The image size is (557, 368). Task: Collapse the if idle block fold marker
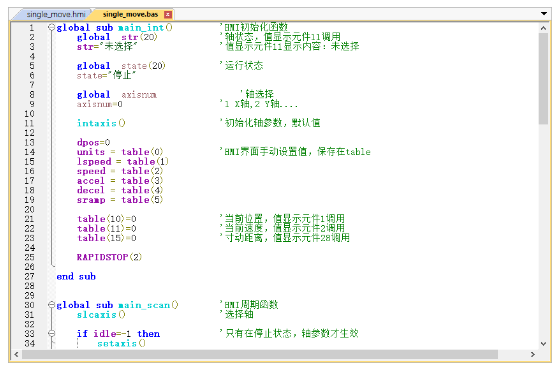point(52,334)
